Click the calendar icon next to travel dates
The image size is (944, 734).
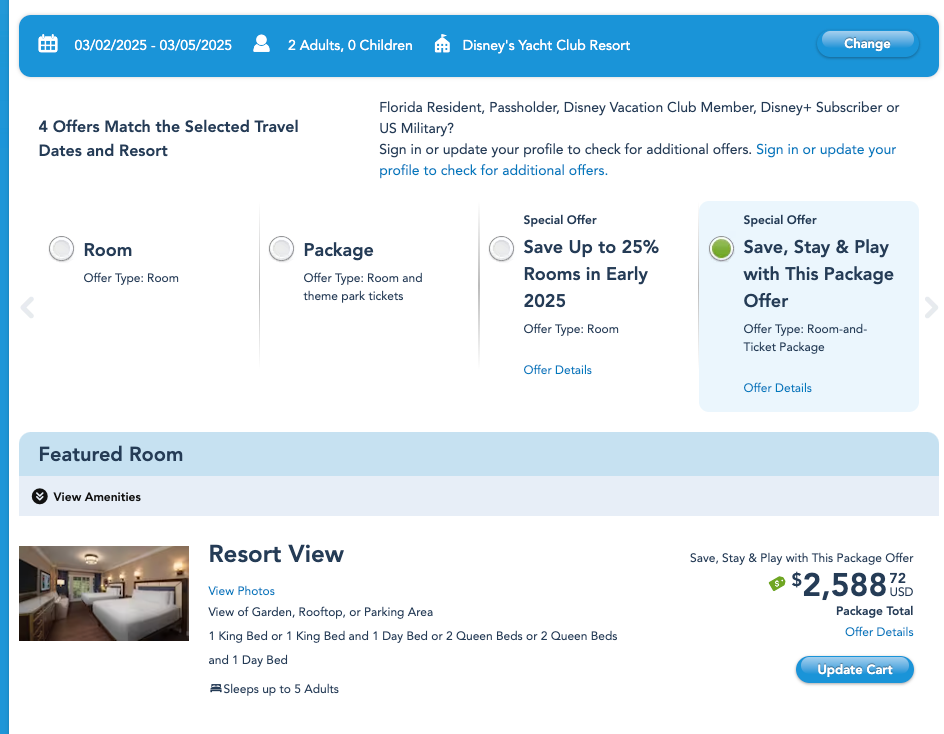(48, 44)
